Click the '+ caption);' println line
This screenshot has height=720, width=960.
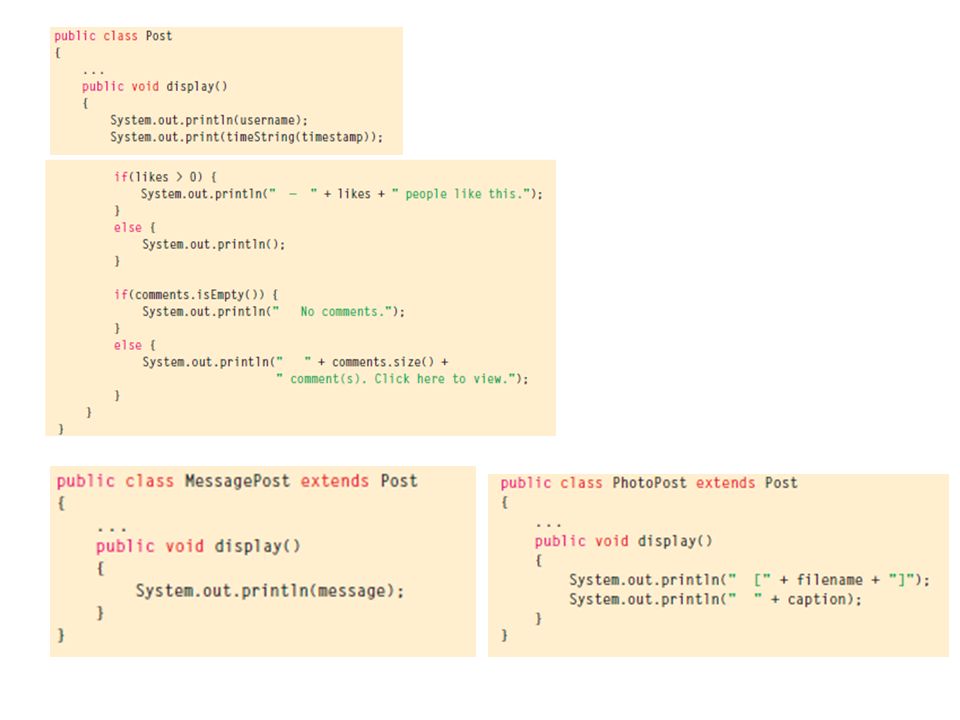tap(715, 599)
